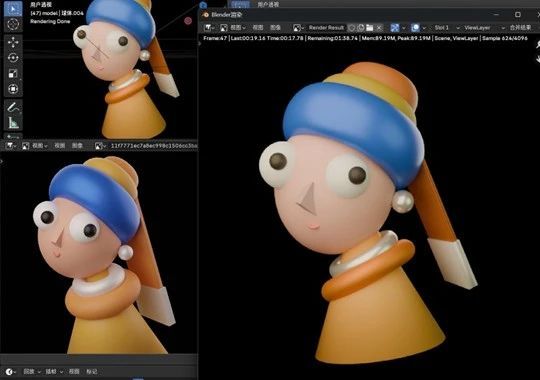Image resolution: width=540 pixels, height=380 pixels.
Task: Activate the 3D Cursor tool
Action: [x=13, y=24]
